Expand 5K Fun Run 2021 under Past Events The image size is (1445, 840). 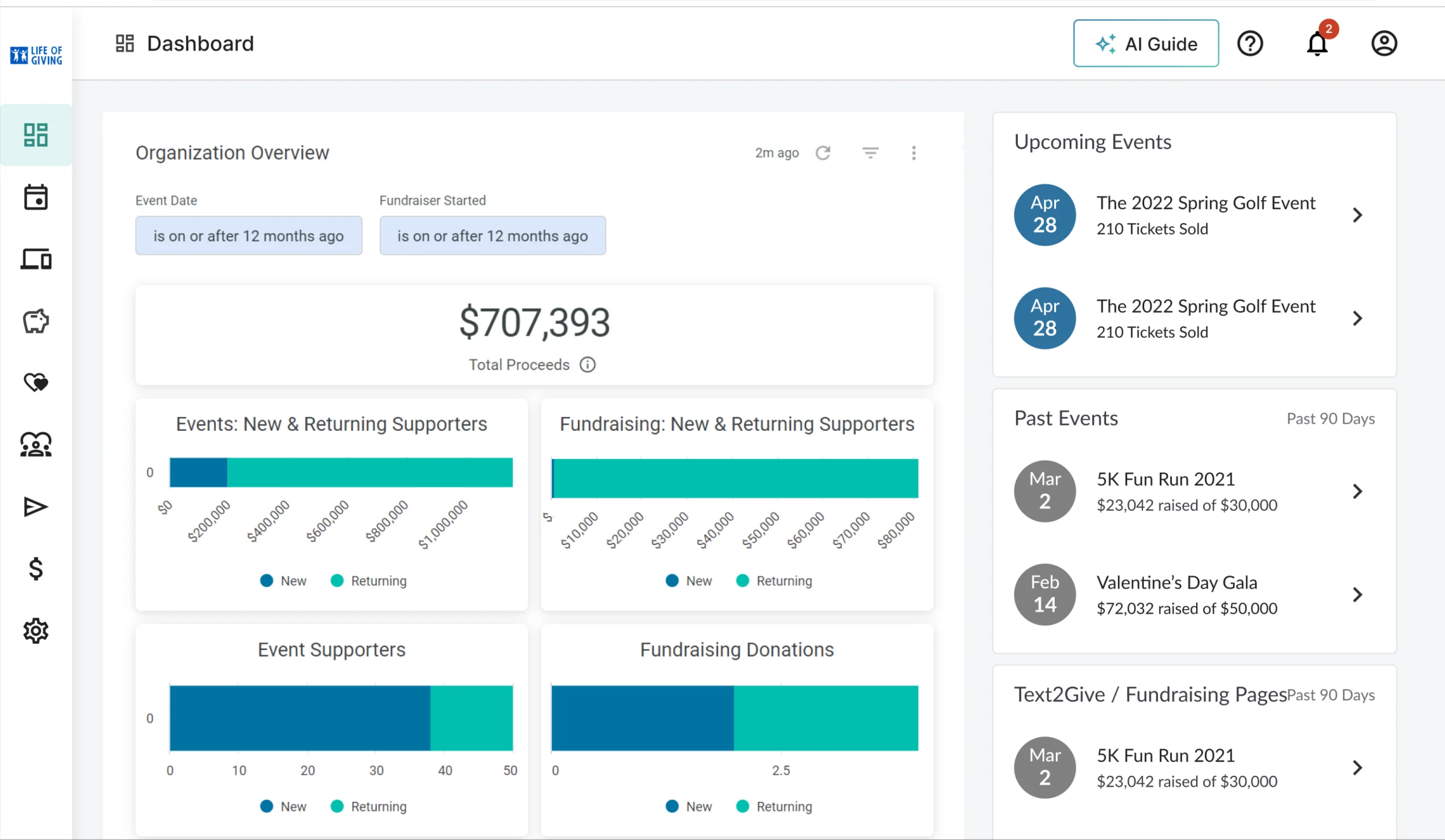1358,492
